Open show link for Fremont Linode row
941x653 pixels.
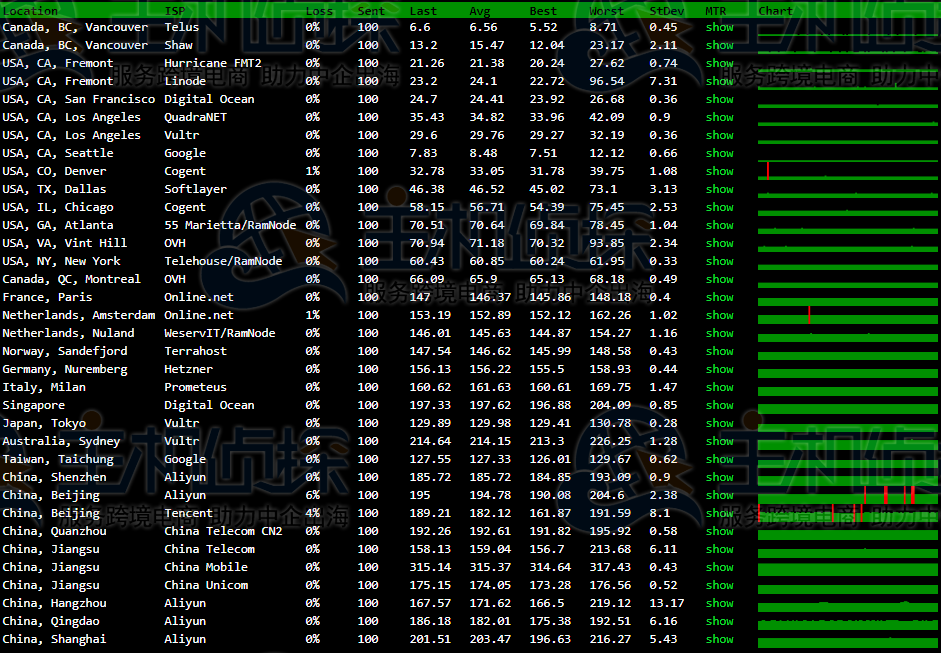pyautogui.click(x=719, y=81)
